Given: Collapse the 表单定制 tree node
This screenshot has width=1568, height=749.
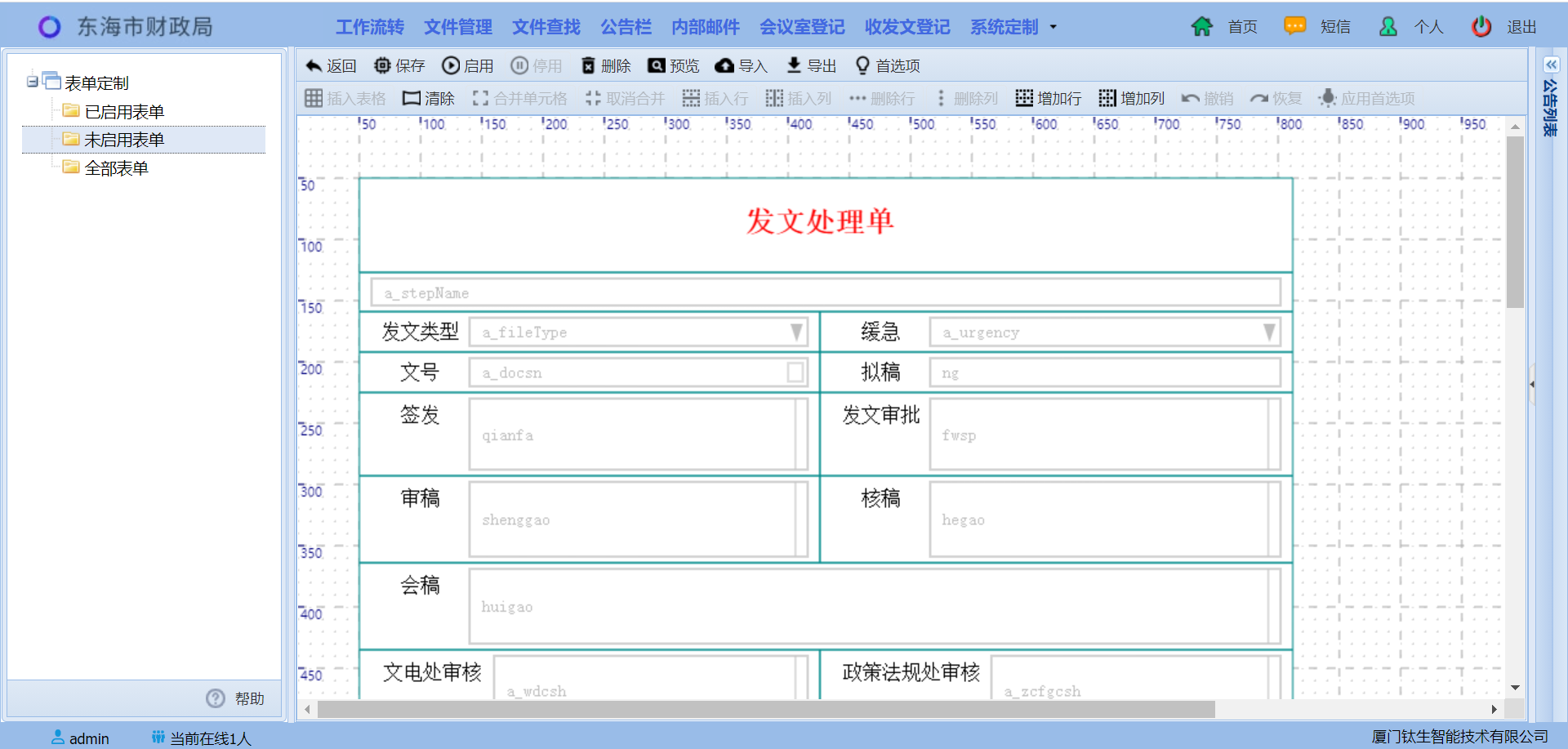Looking at the screenshot, I should click(32, 82).
